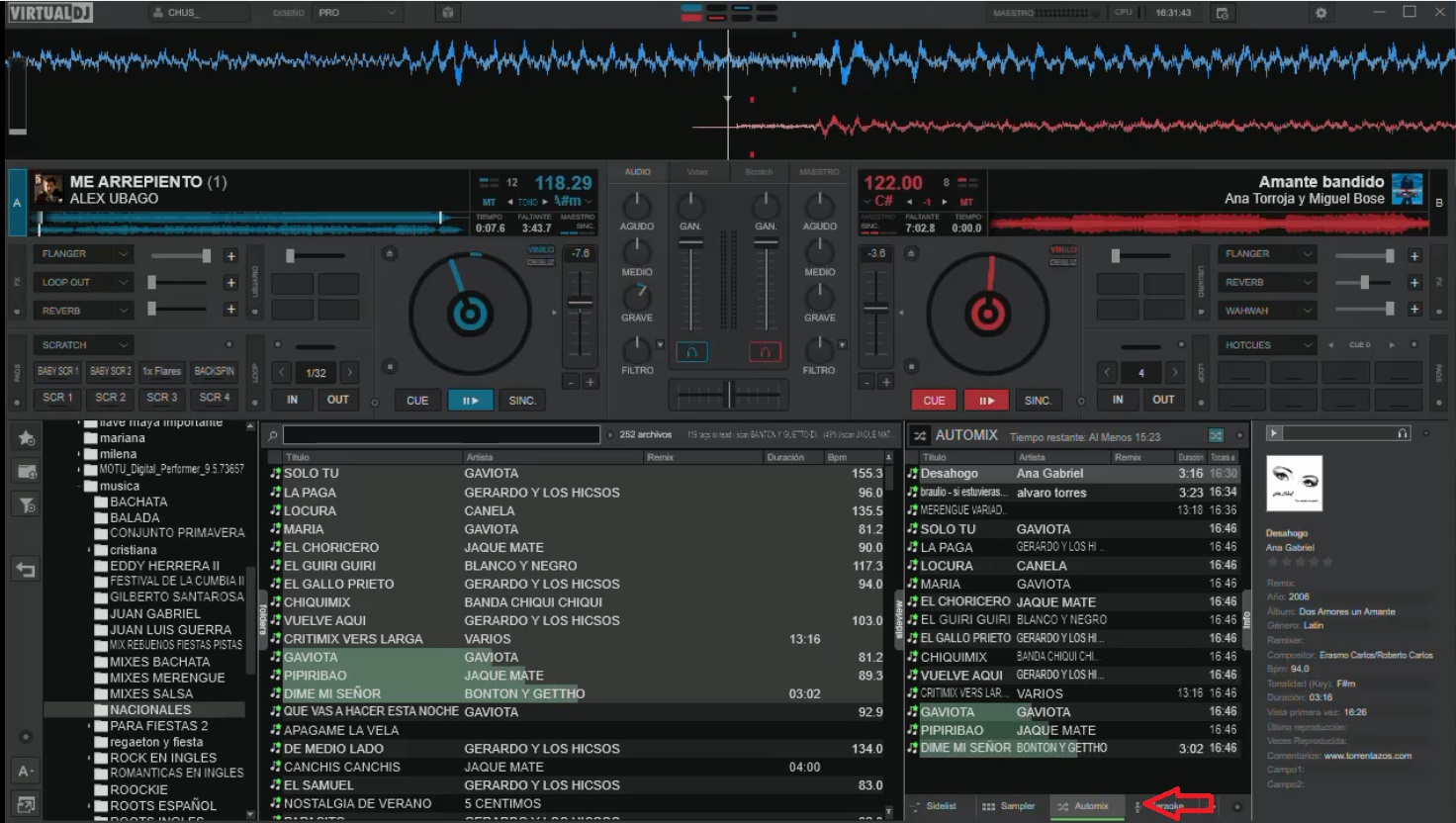Toggle MT master tempo on left deck
The height and width of the screenshot is (823, 1456).
(489, 202)
